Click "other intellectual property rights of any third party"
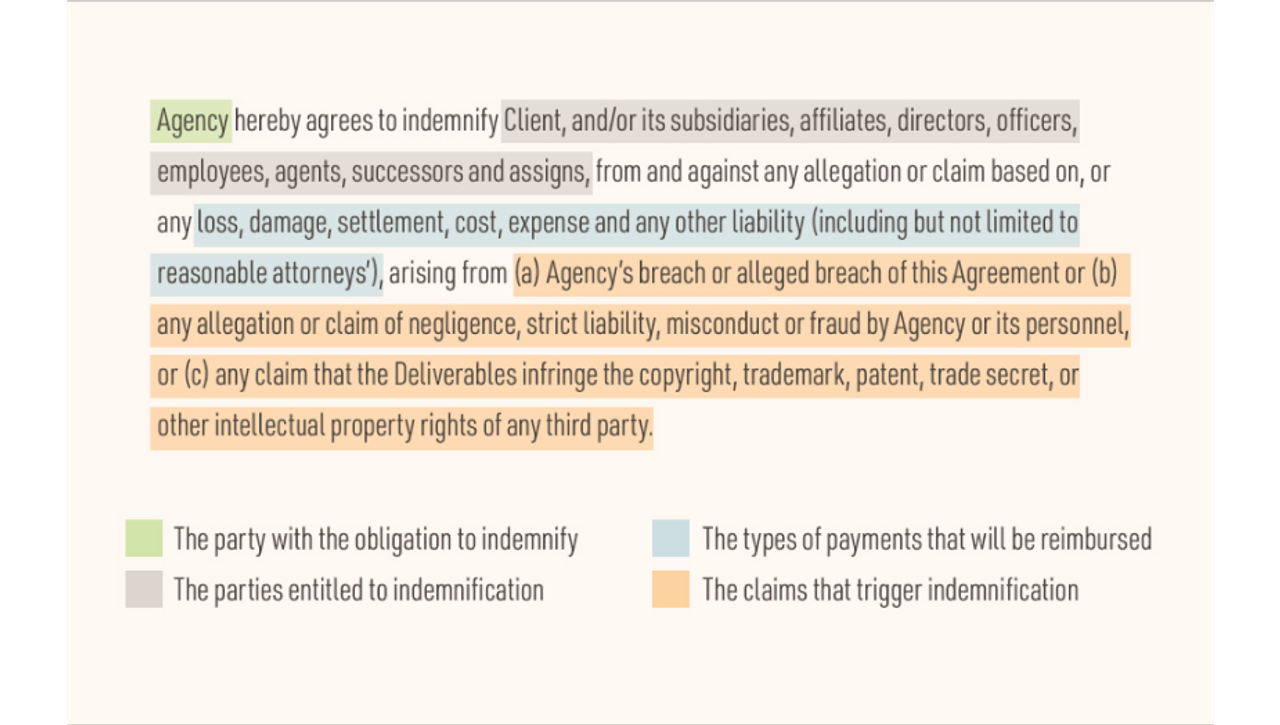The height and width of the screenshot is (725, 1280). [404, 426]
